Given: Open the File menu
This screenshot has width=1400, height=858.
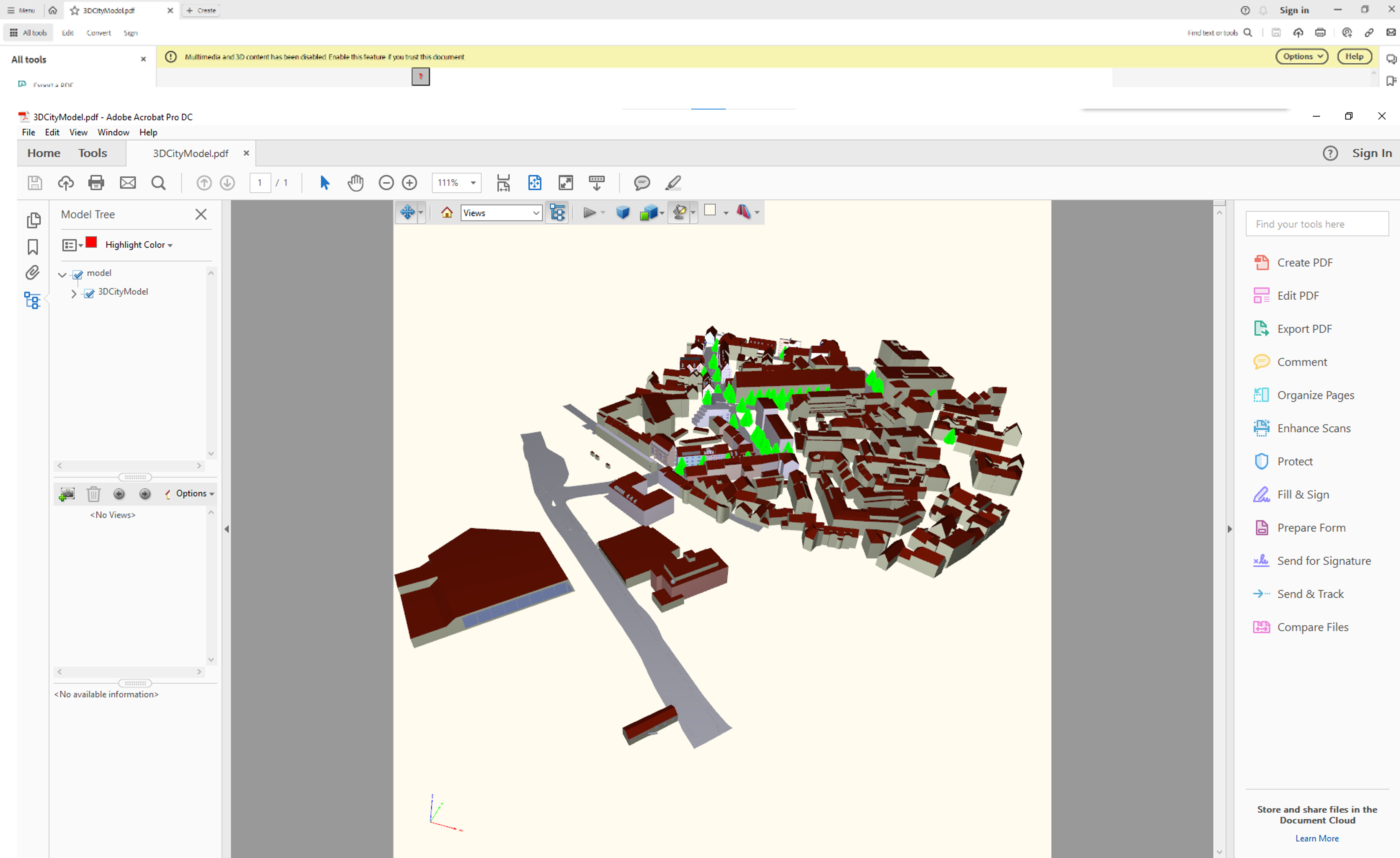Looking at the screenshot, I should tap(28, 132).
